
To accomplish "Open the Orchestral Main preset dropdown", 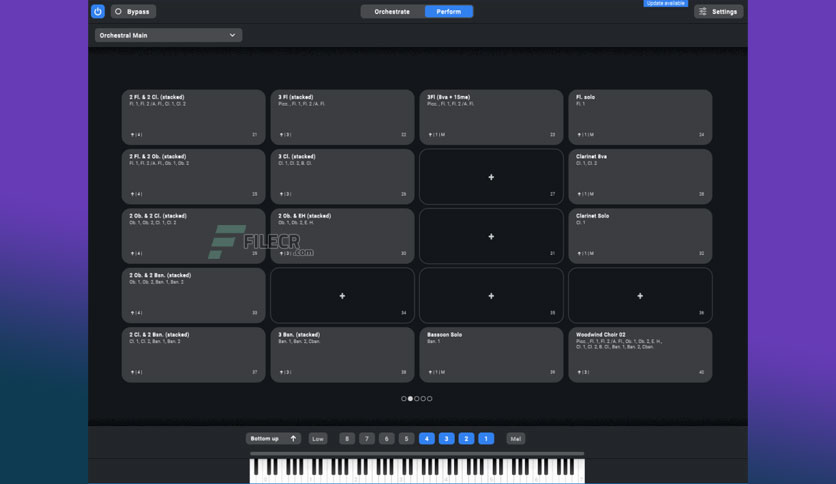I will coord(168,35).
